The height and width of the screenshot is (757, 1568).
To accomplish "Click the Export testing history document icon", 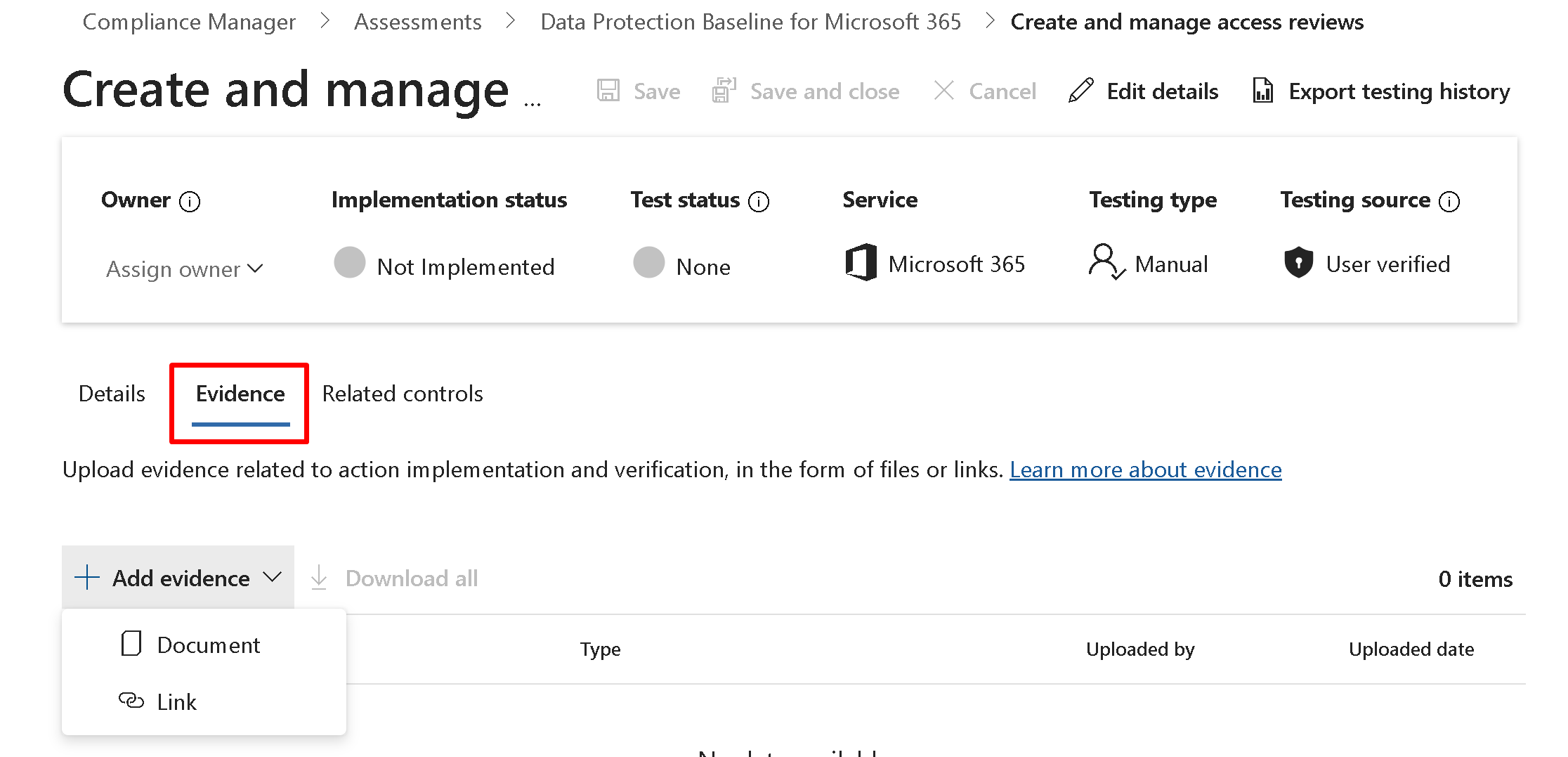I will tap(1262, 91).
